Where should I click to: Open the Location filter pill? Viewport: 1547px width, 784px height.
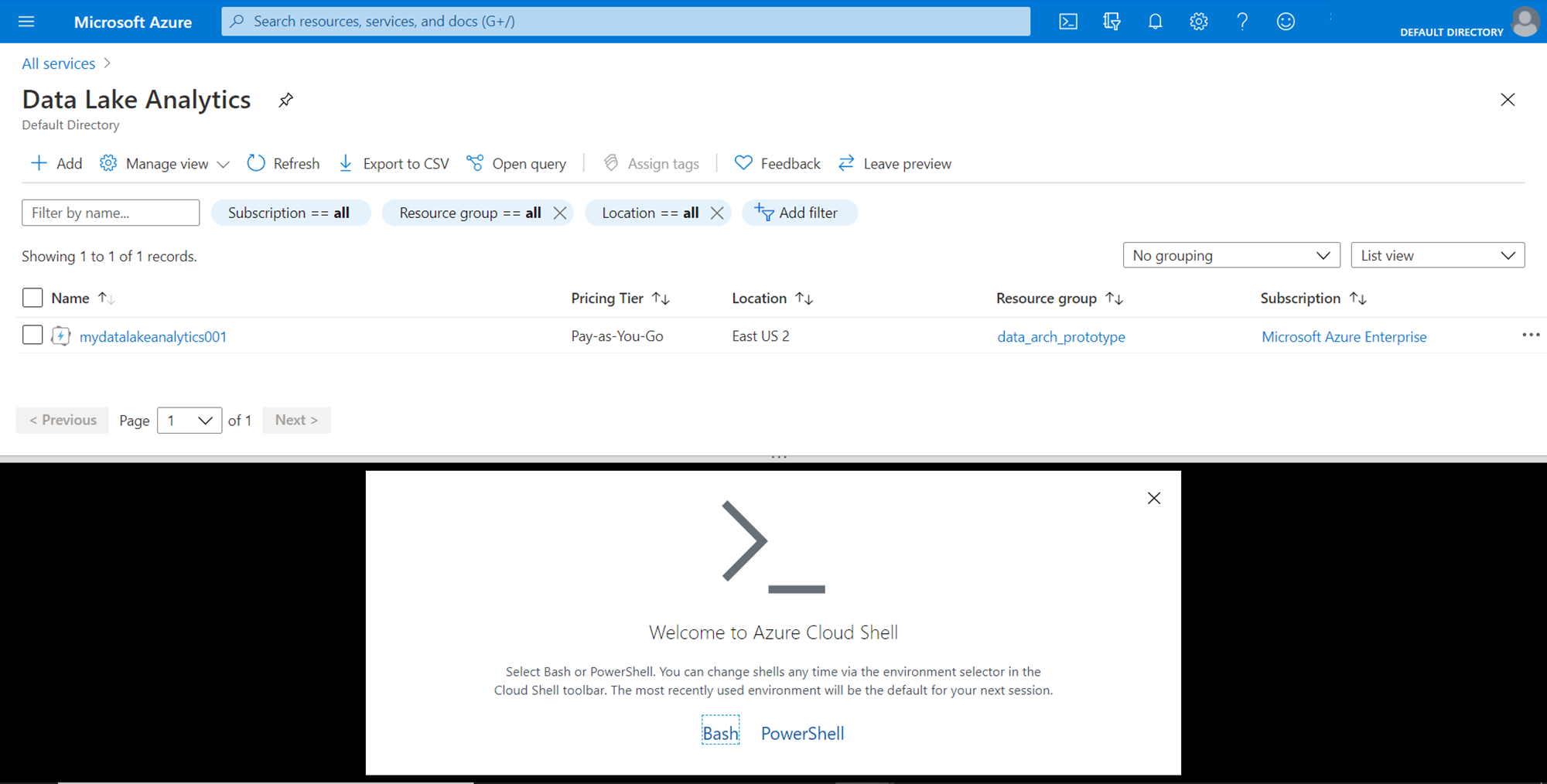(650, 213)
